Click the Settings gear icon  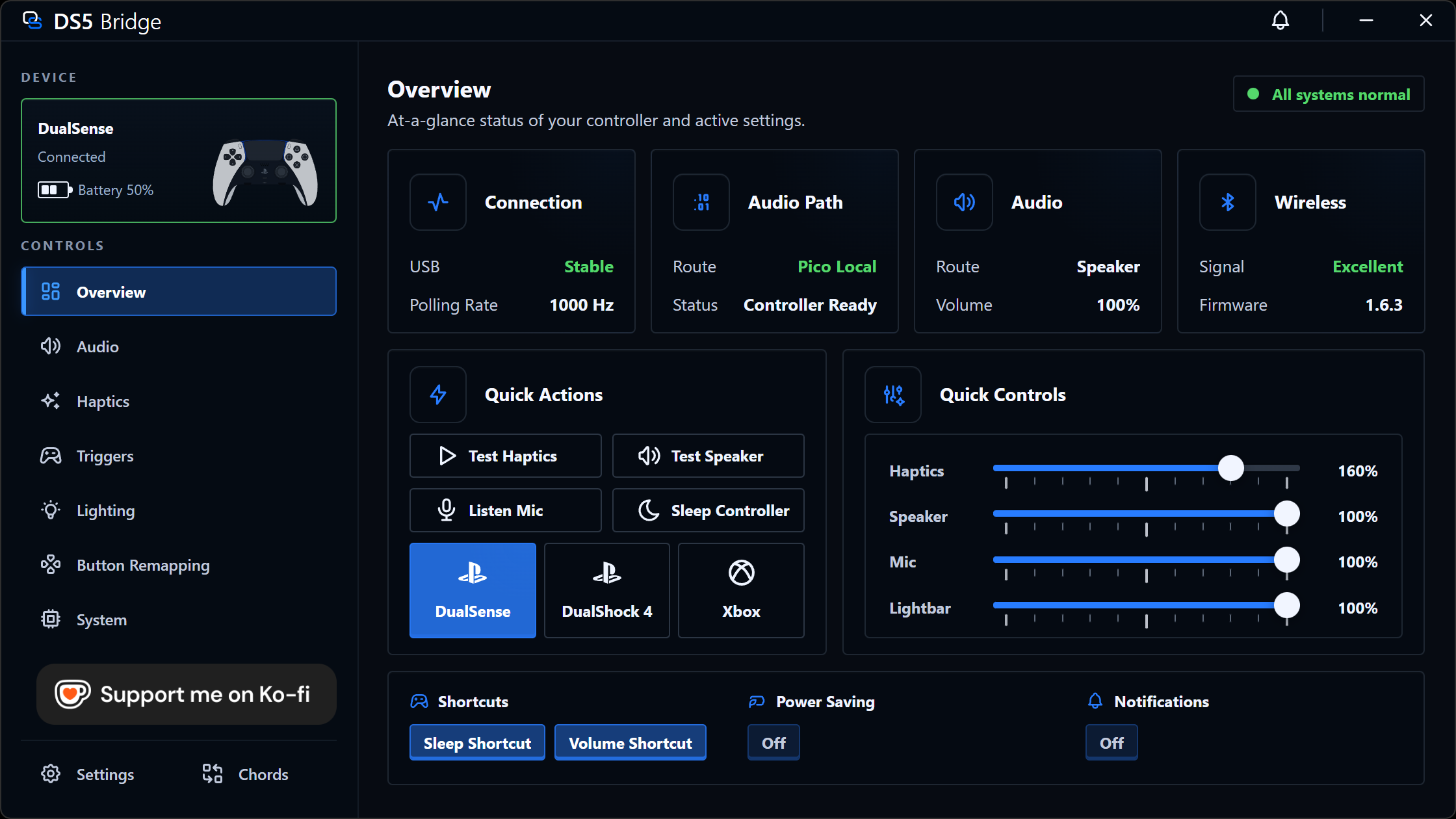pyautogui.click(x=51, y=773)
